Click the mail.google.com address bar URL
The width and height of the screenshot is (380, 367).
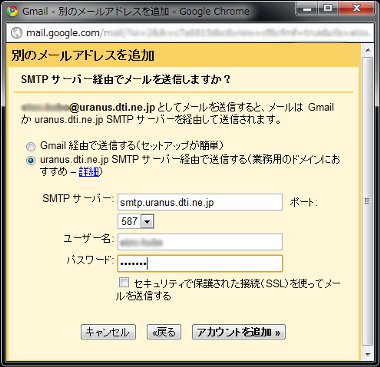pyautogui.click(x=197, y=33)
